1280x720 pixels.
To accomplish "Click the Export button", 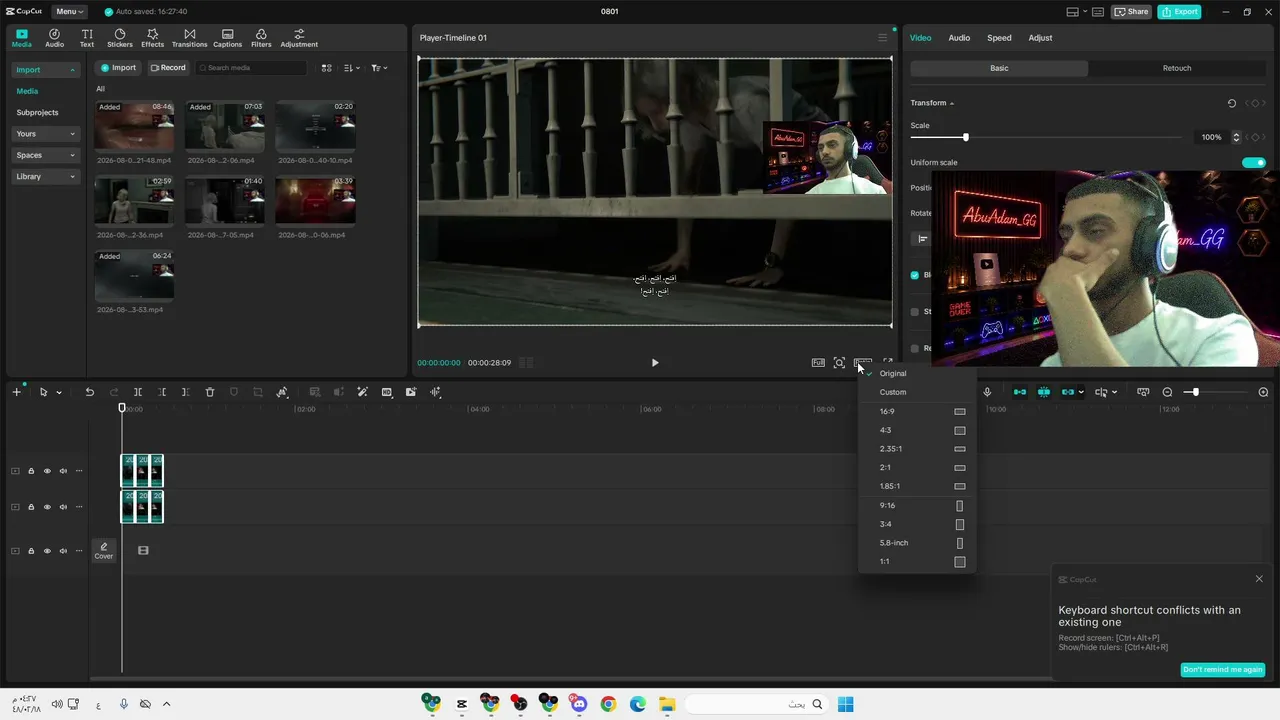I will [x=1180, y=12].
